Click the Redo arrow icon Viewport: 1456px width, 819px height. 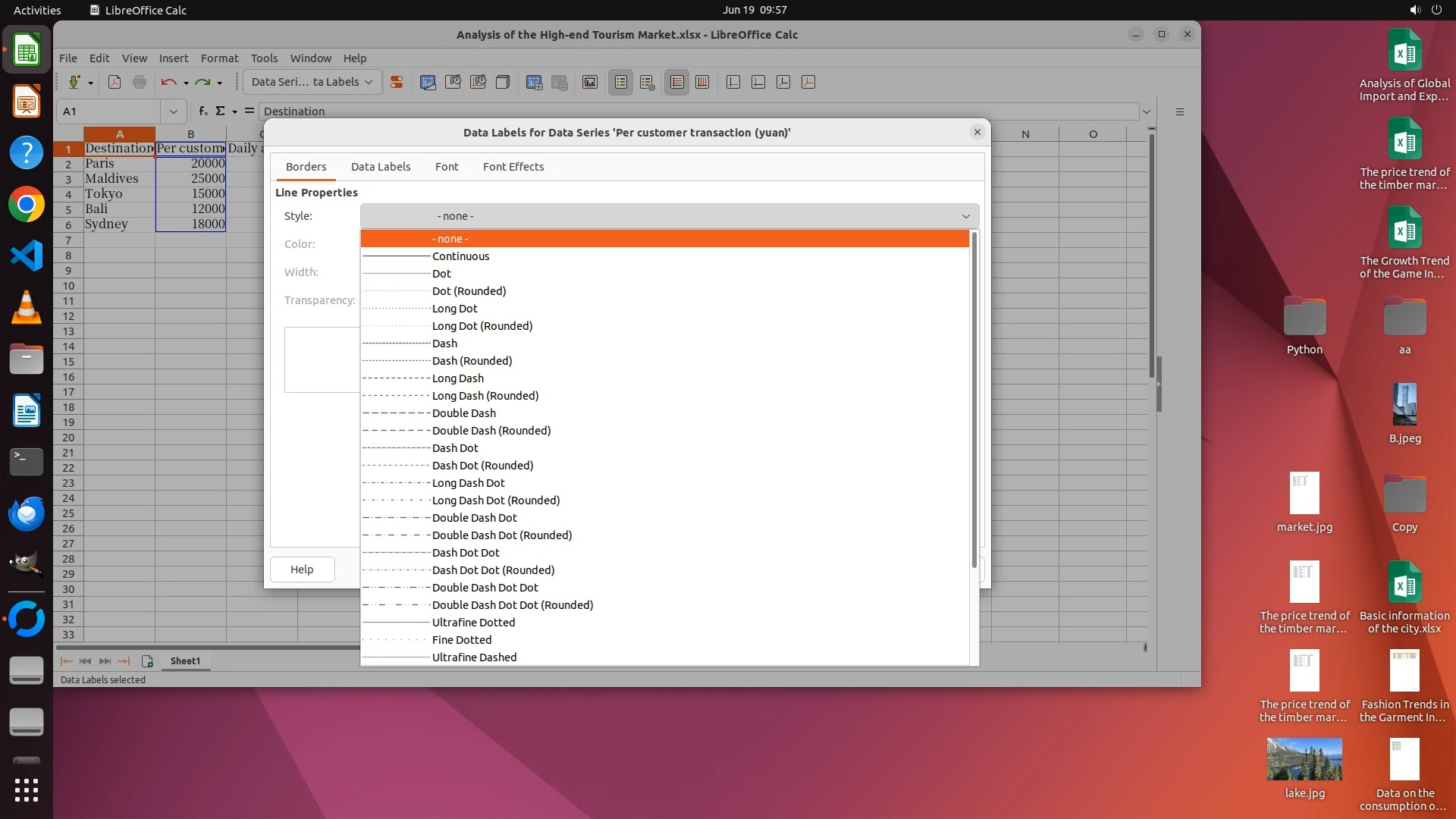pyautogui.click(x=202, y=82)
